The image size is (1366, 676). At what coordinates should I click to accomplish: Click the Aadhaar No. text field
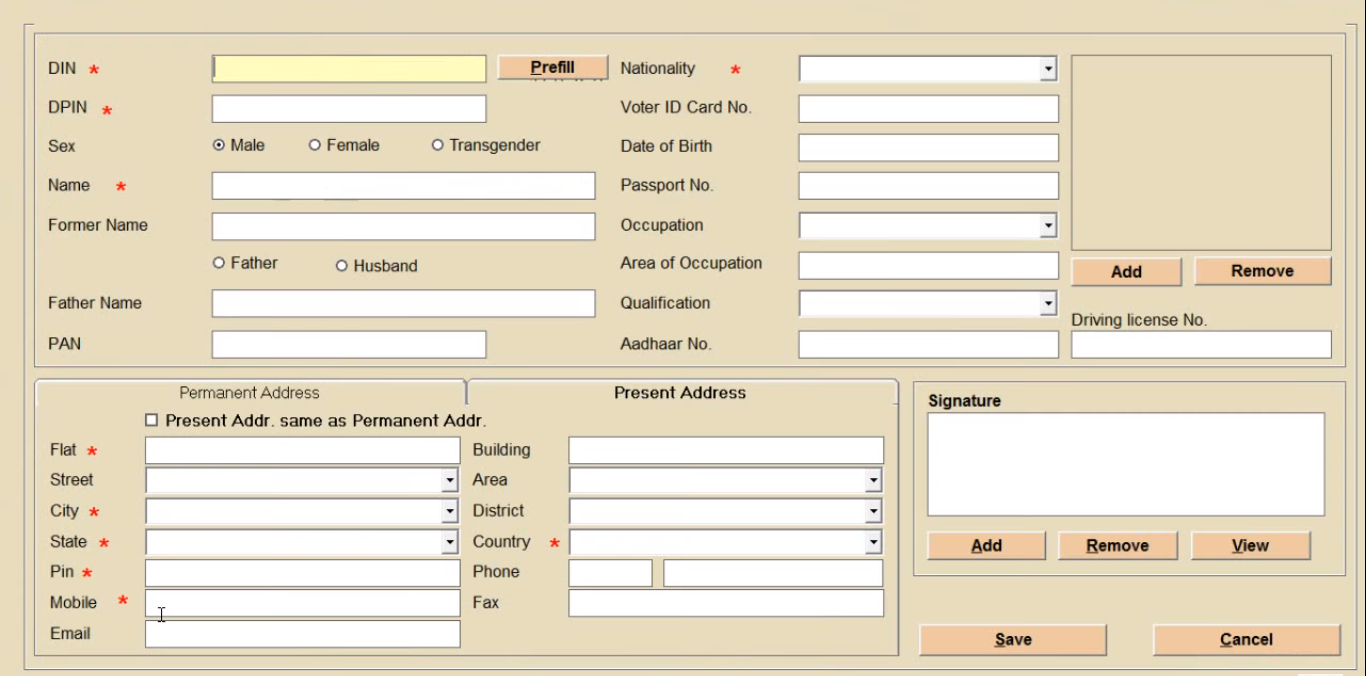[x=927, y=345]
